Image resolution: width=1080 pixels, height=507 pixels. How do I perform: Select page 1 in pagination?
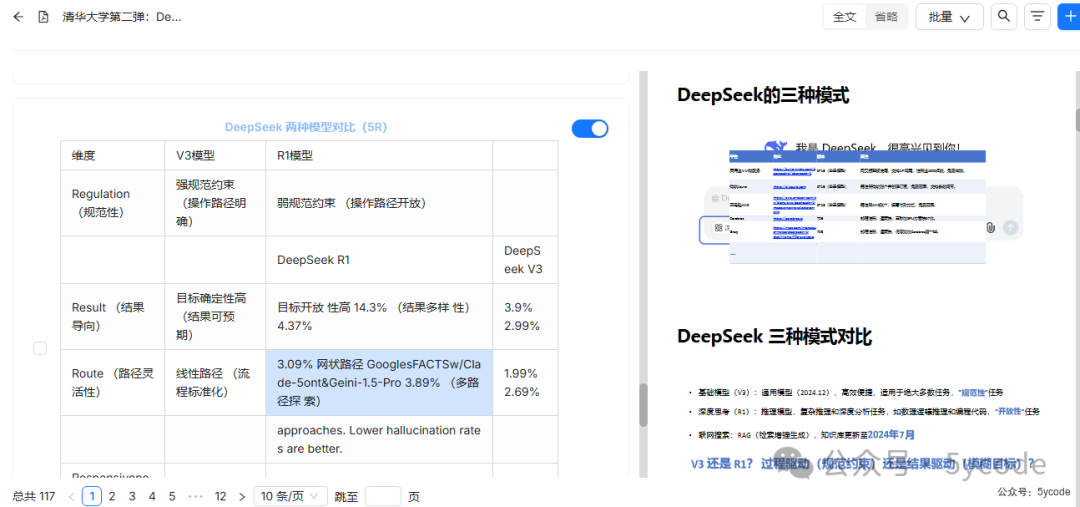[x=92, y=496]
